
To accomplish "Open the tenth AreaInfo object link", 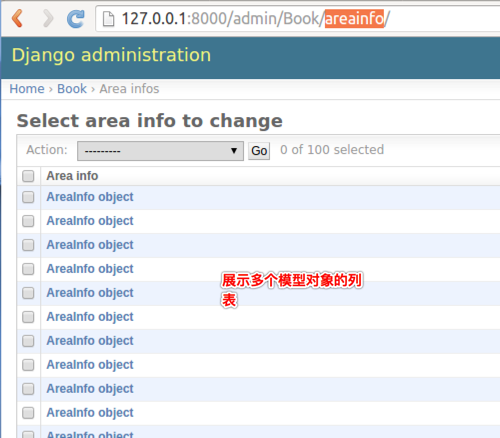I will (90, 413).
